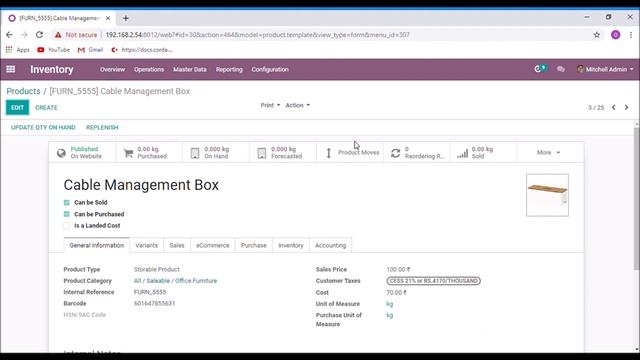Click the record pager 3 / 25
This screenshot has width=640, height=360.
[596, 107]
